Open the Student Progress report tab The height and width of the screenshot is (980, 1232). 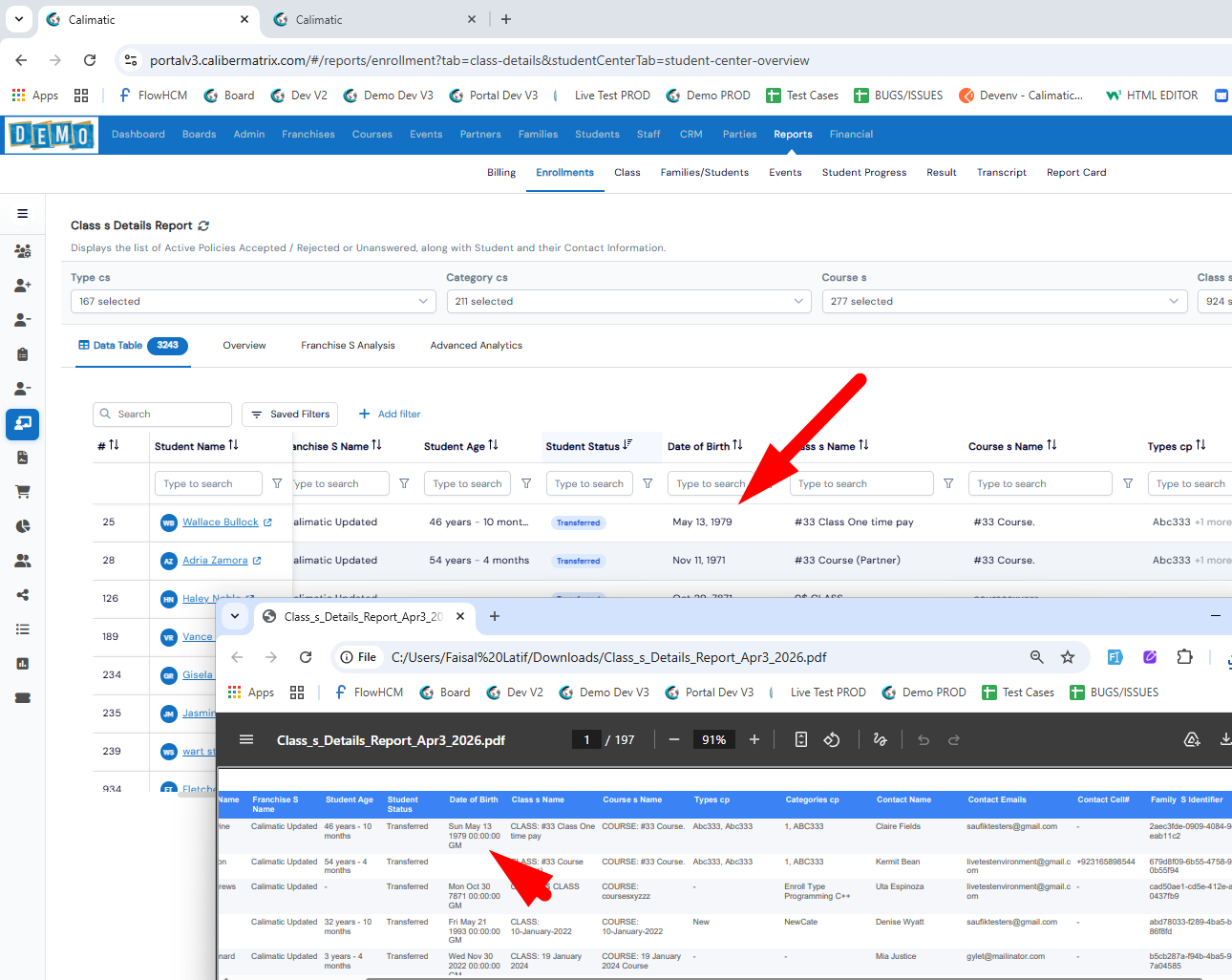[863, 173]
